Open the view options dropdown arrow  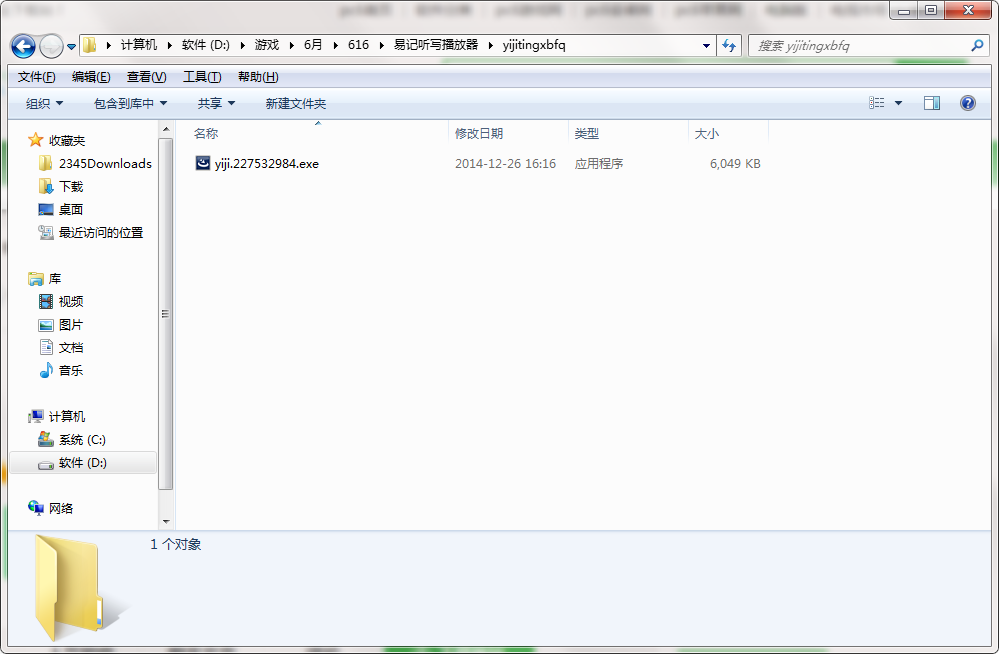click(898, 103)
